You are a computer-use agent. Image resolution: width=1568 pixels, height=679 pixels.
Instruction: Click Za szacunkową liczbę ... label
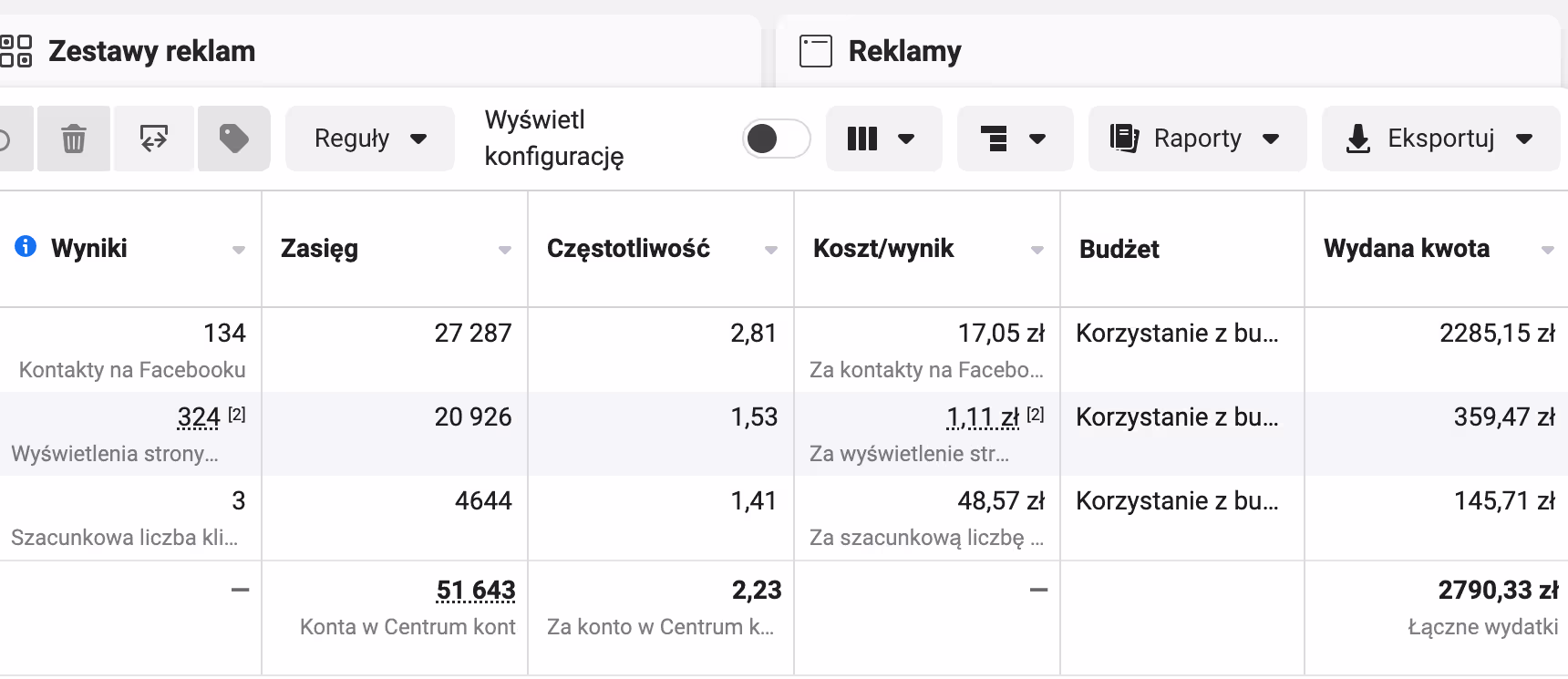pos(926,538)
